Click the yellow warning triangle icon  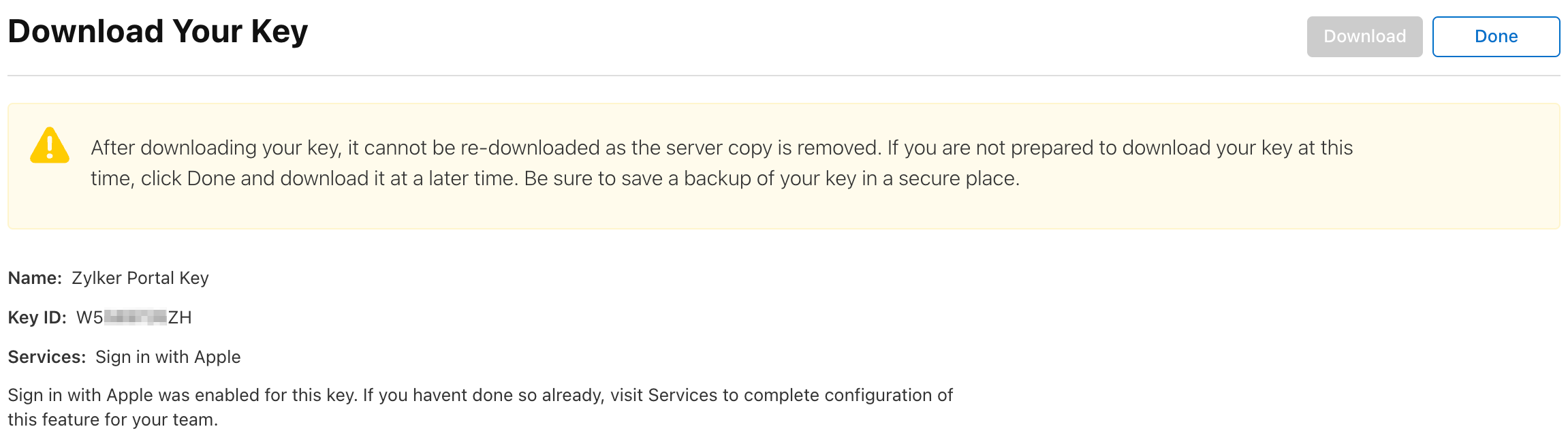click(50, 146)
